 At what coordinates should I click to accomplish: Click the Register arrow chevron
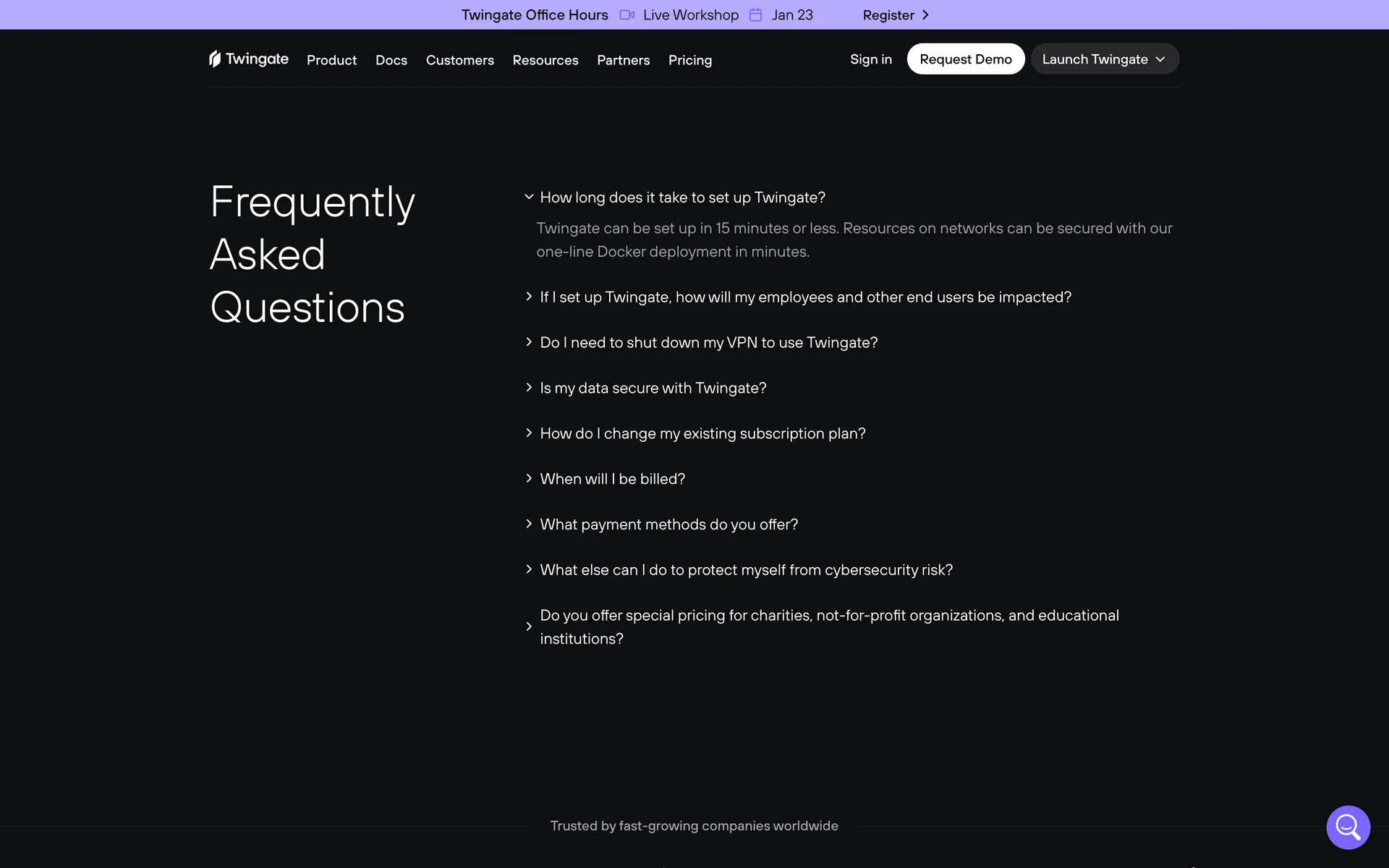coord(925,15)
